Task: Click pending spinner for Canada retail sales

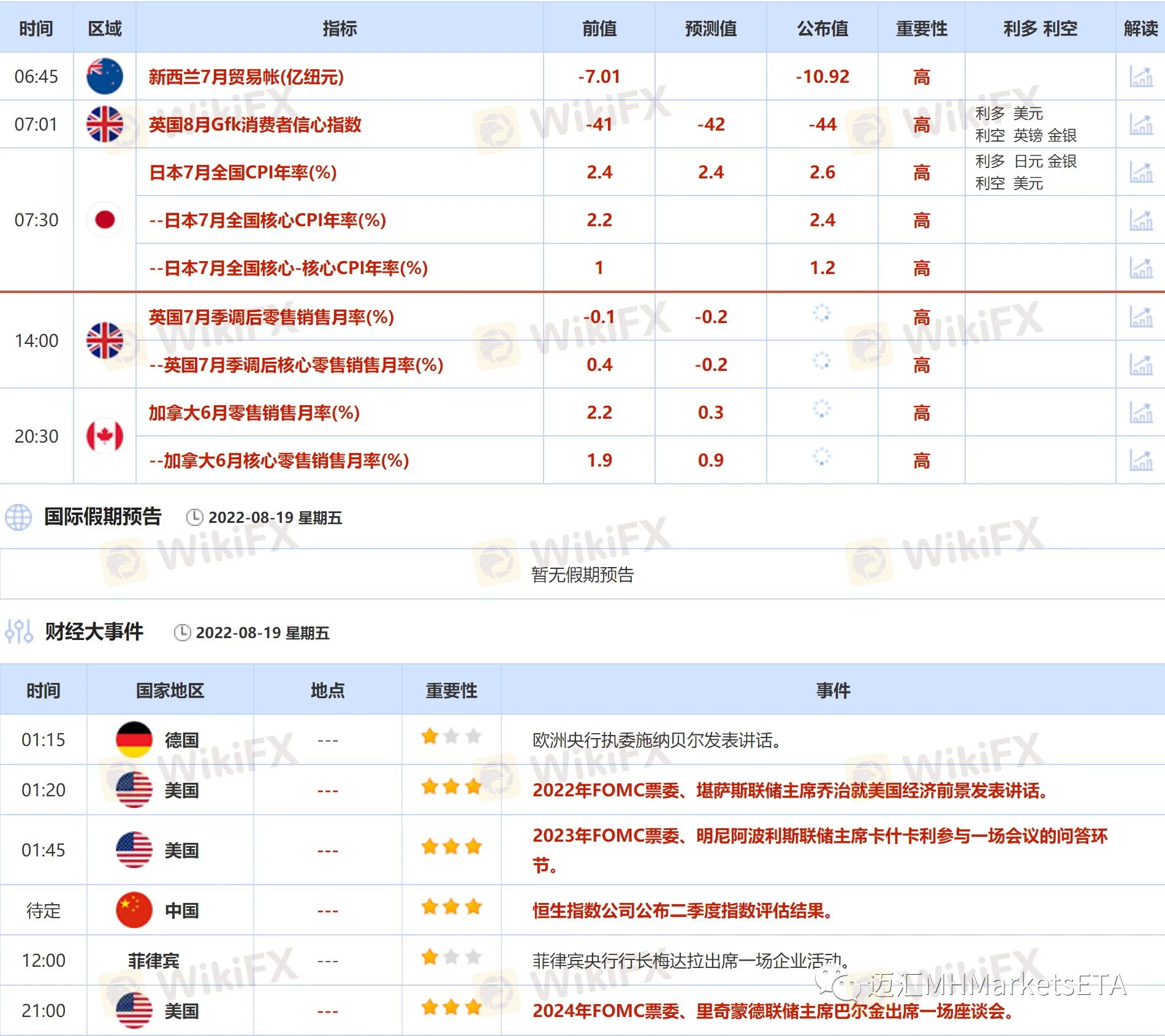Action: pos(822,408)
